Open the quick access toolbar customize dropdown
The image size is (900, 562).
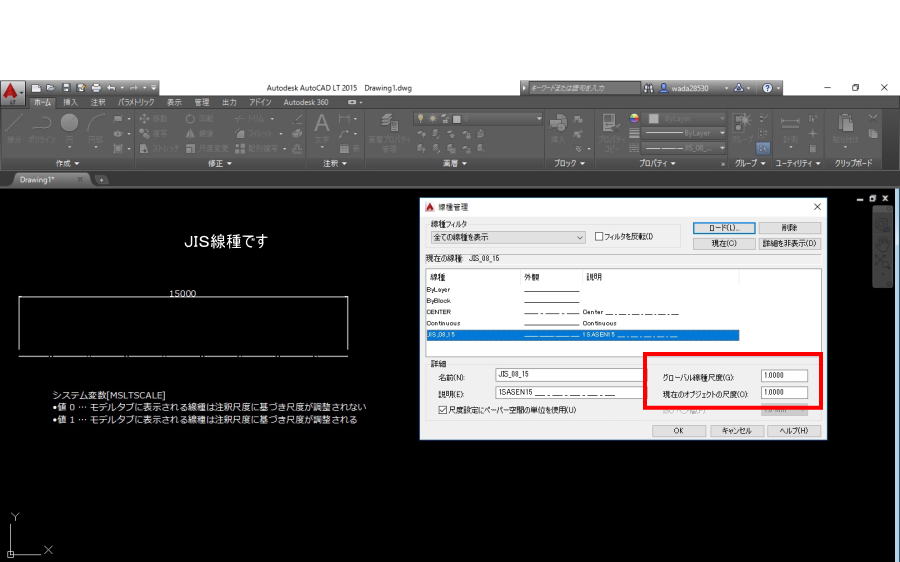(x=153, y=88)
